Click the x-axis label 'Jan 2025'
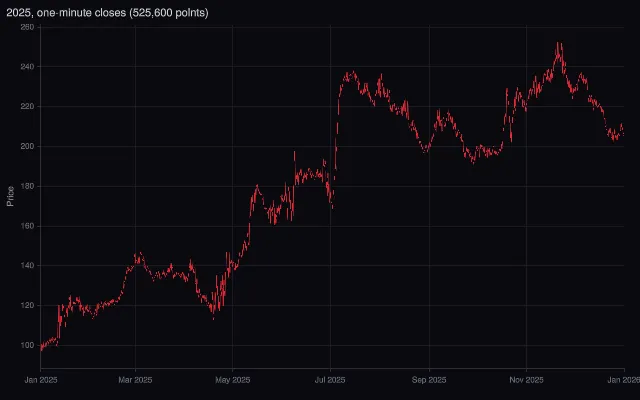Viewport: 640px width, 400px height. pos(41,380)
